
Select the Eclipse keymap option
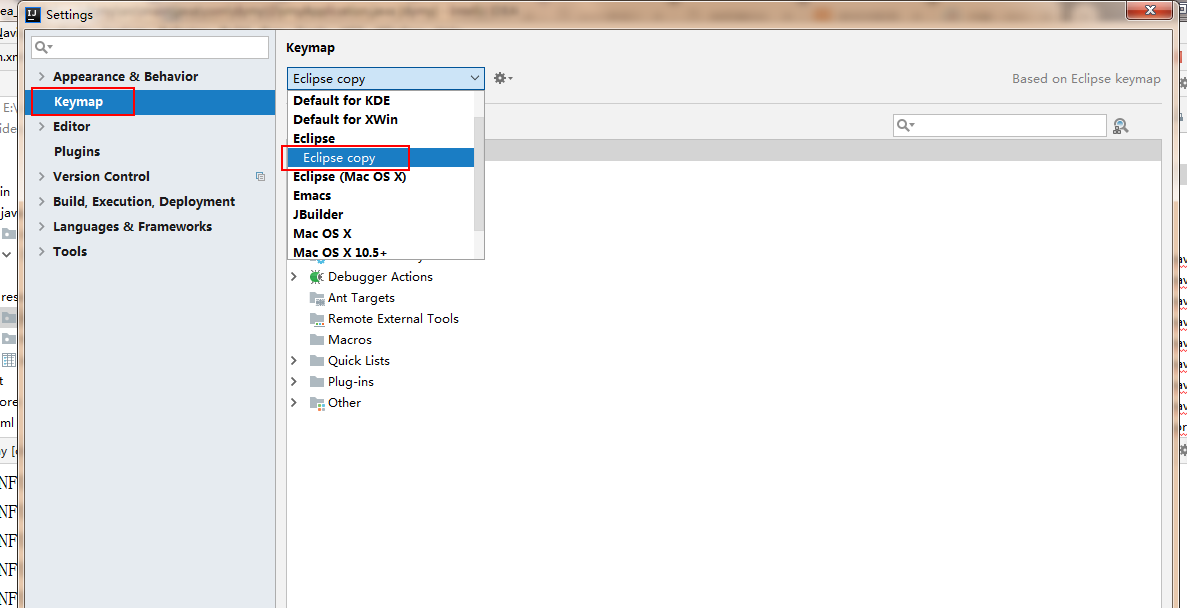coord(381,139)
